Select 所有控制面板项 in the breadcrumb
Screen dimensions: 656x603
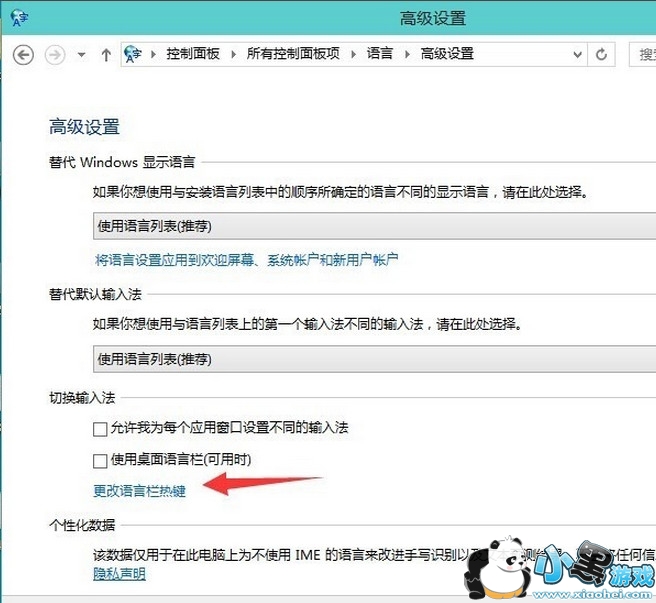(293, 54)
